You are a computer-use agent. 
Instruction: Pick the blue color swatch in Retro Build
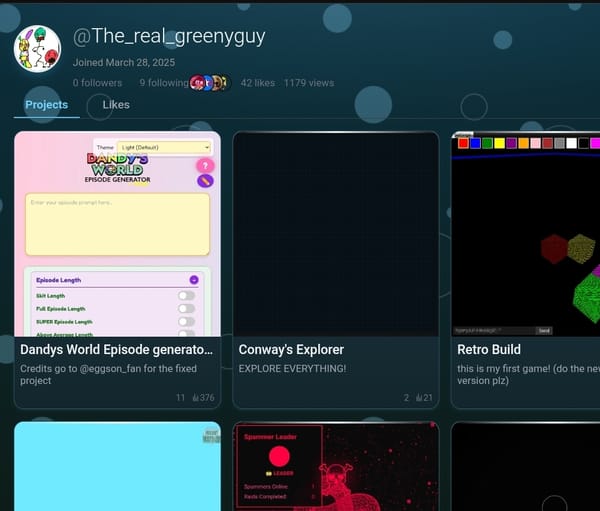point(475,143)
